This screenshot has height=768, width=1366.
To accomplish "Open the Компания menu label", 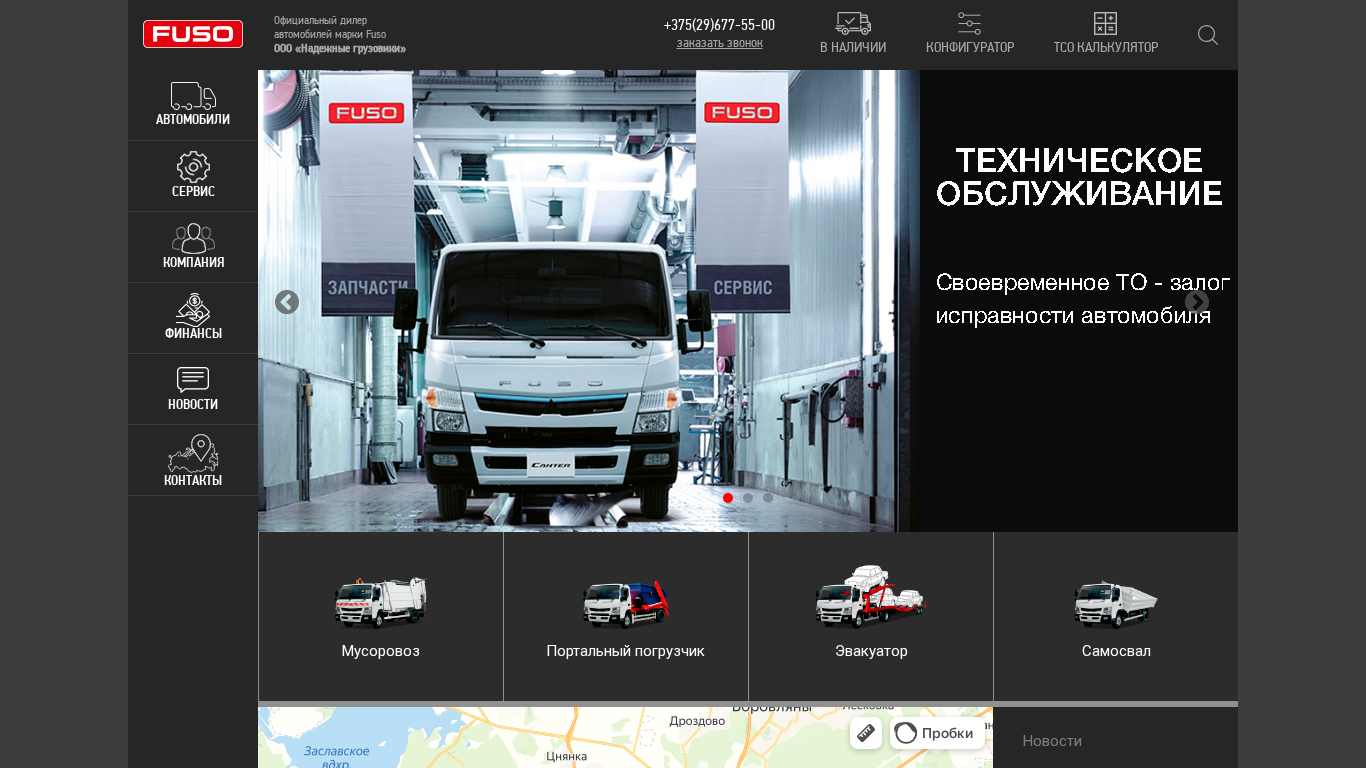I will click(193, 262).
